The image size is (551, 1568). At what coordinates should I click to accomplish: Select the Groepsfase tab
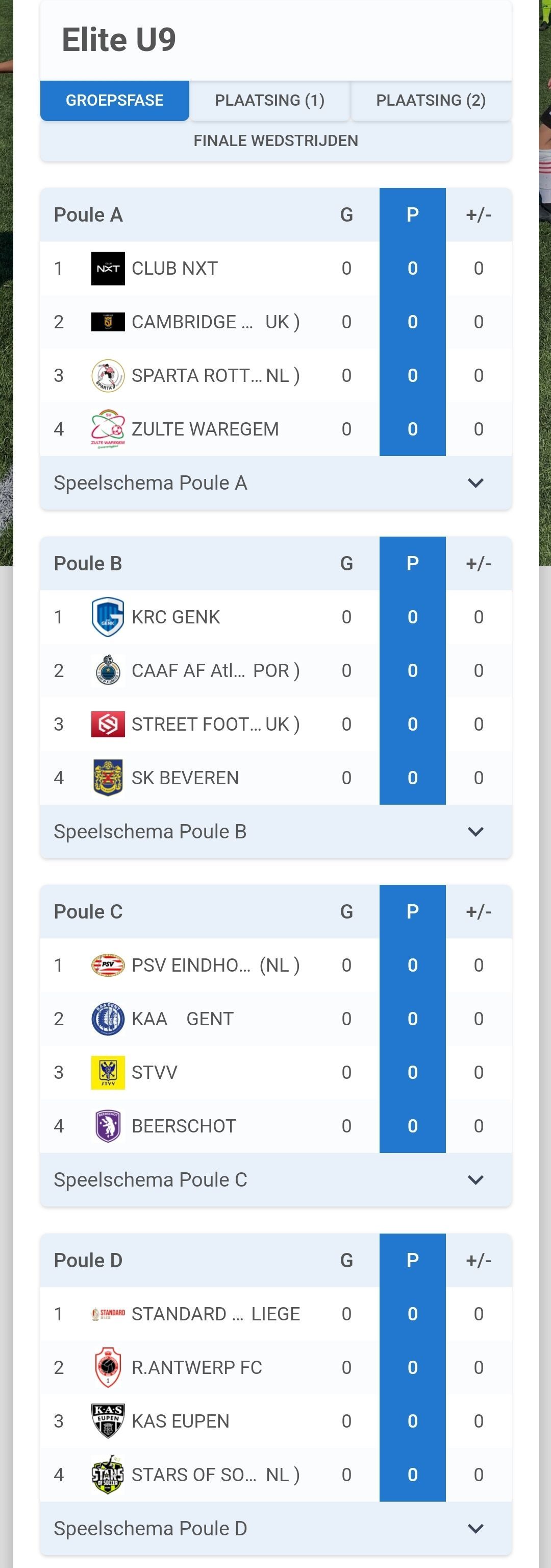pyautogui.click(x=114, y=101)
